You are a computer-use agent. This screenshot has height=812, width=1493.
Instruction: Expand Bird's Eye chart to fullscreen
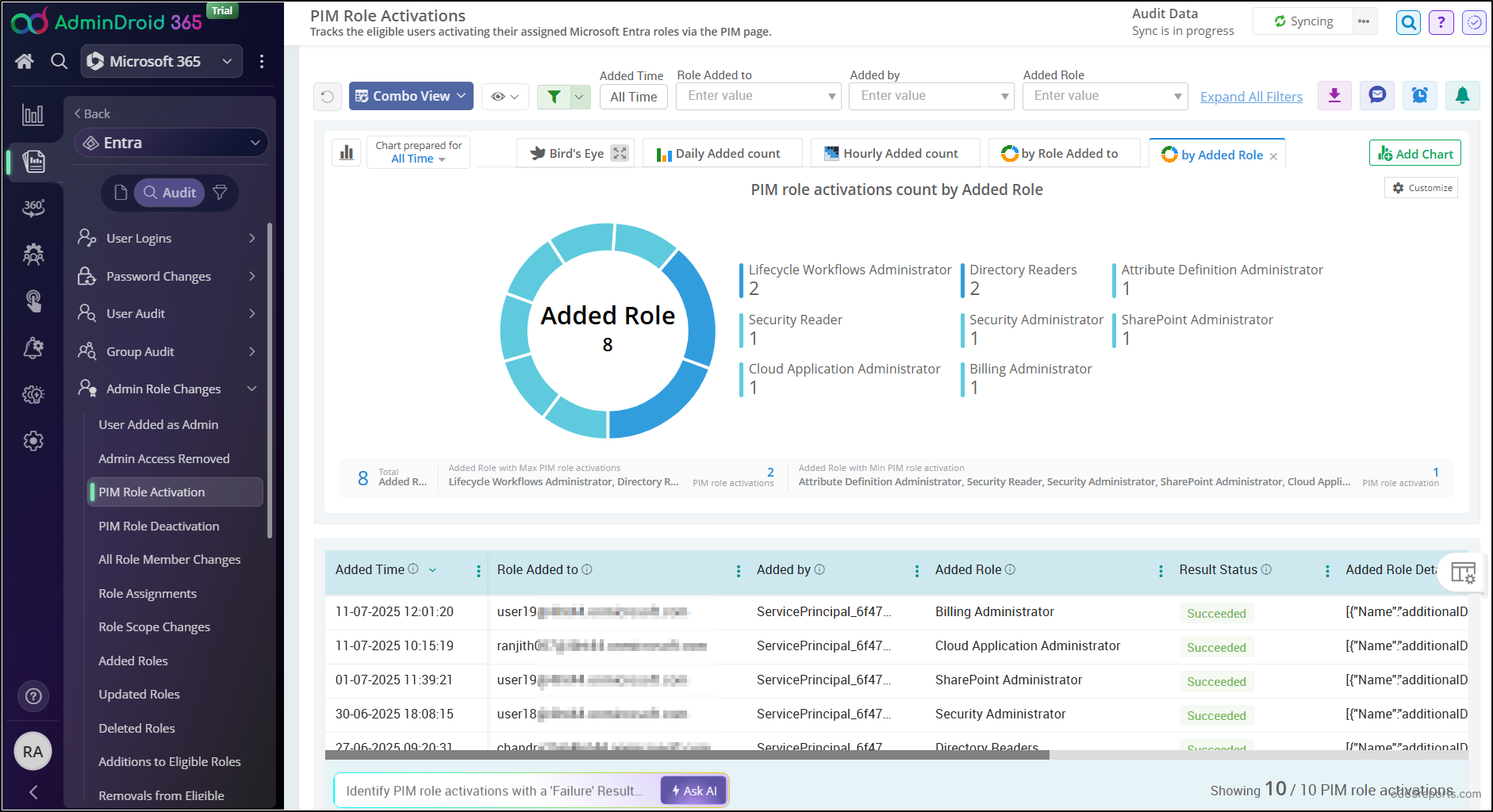pos(620,153)
